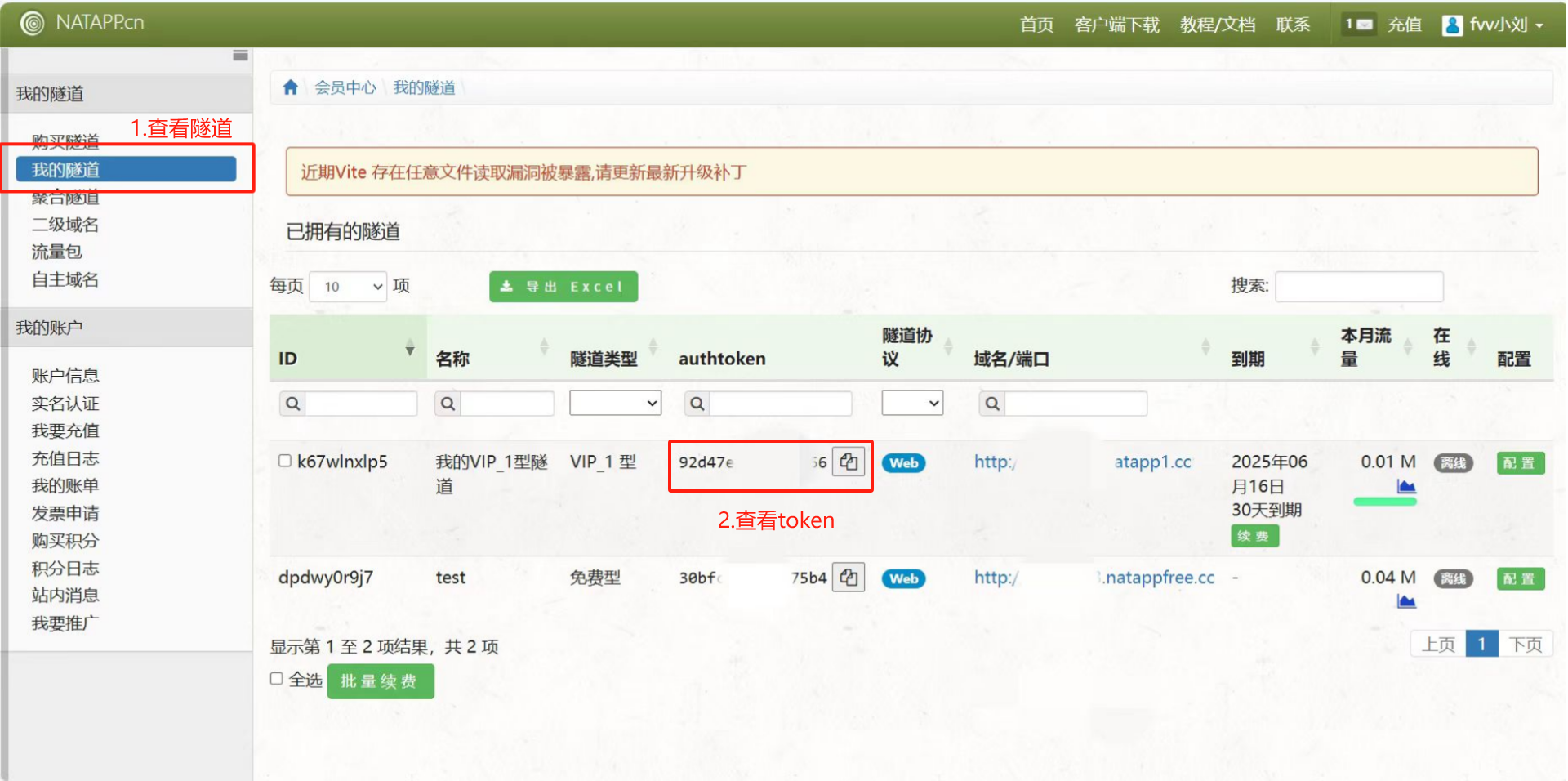The width and height of the screenshot is (1568, 781).
Task: View traffic chart icon for k67wlnxlp5
Action: point(1406,487)
